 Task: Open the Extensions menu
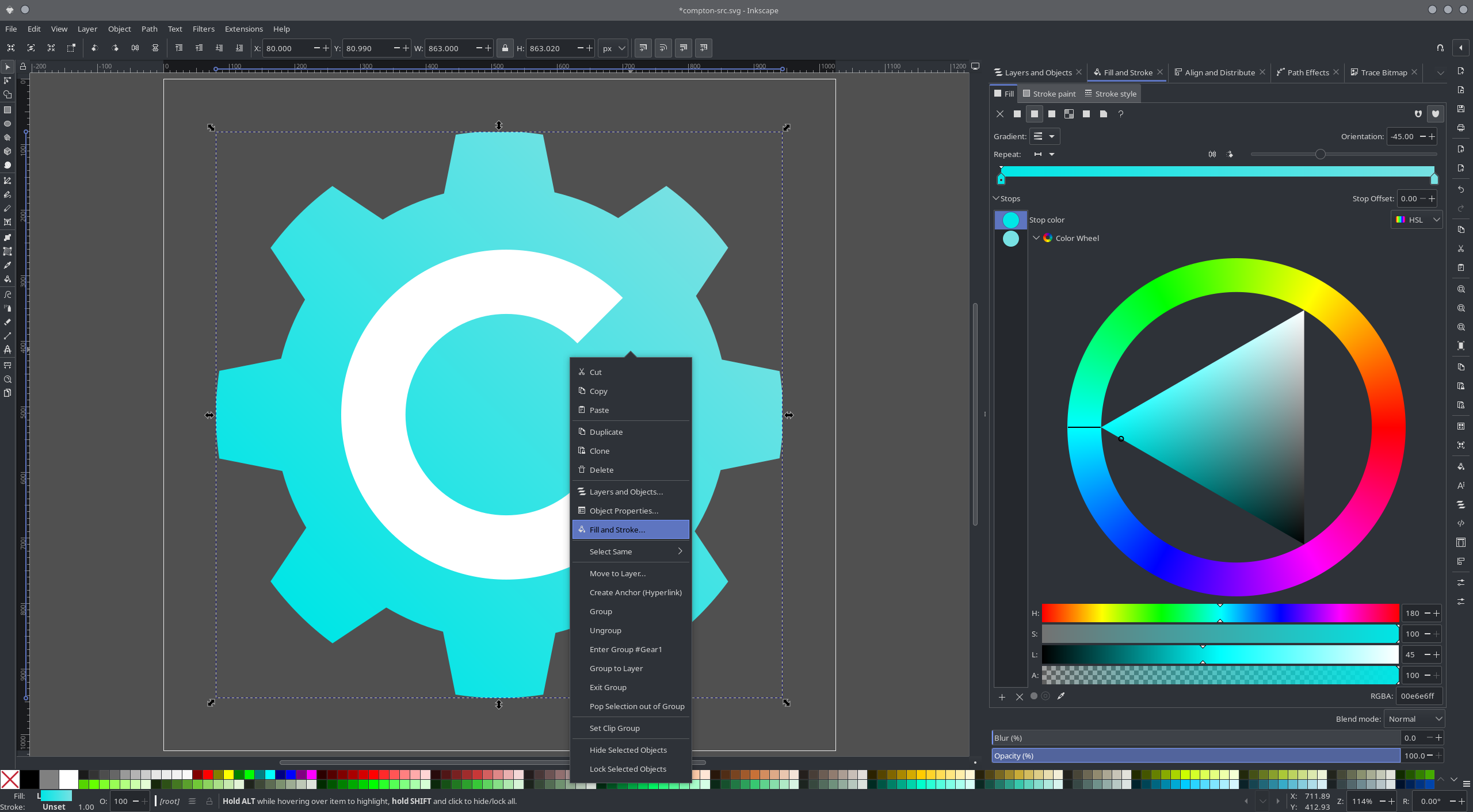tap(243, 29)
